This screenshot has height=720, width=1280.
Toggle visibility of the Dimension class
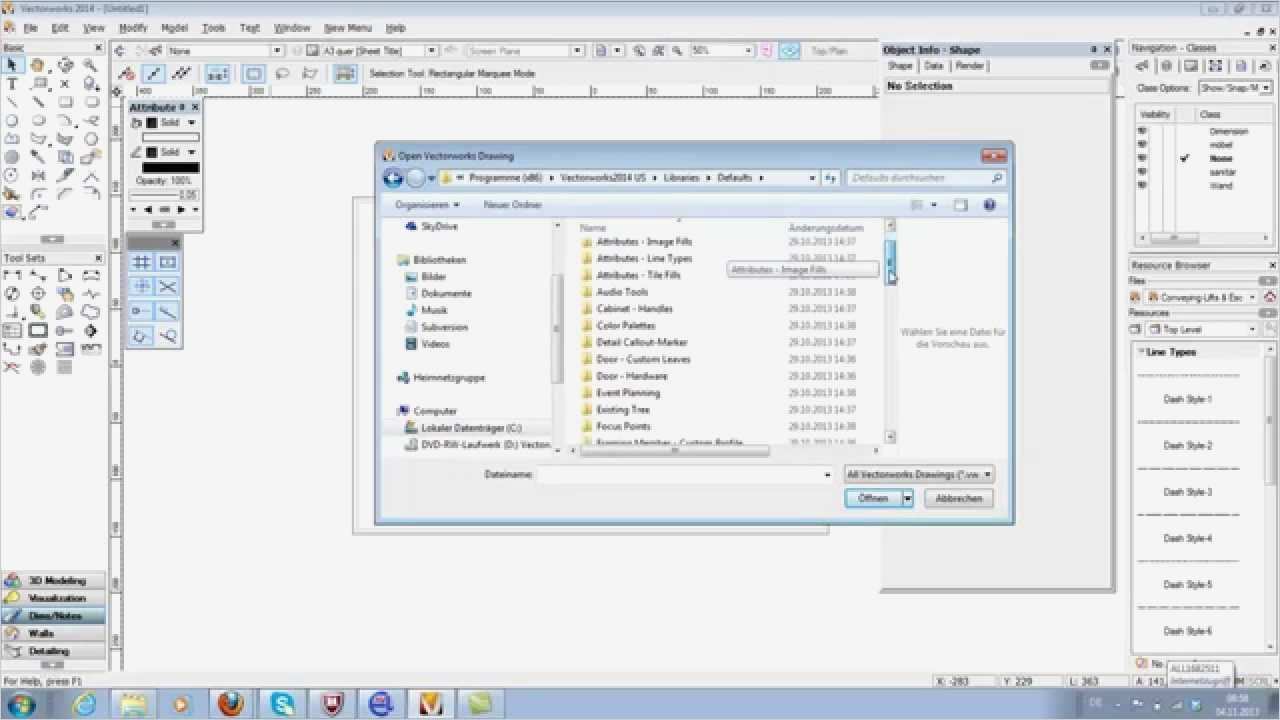pos(1142,131)
